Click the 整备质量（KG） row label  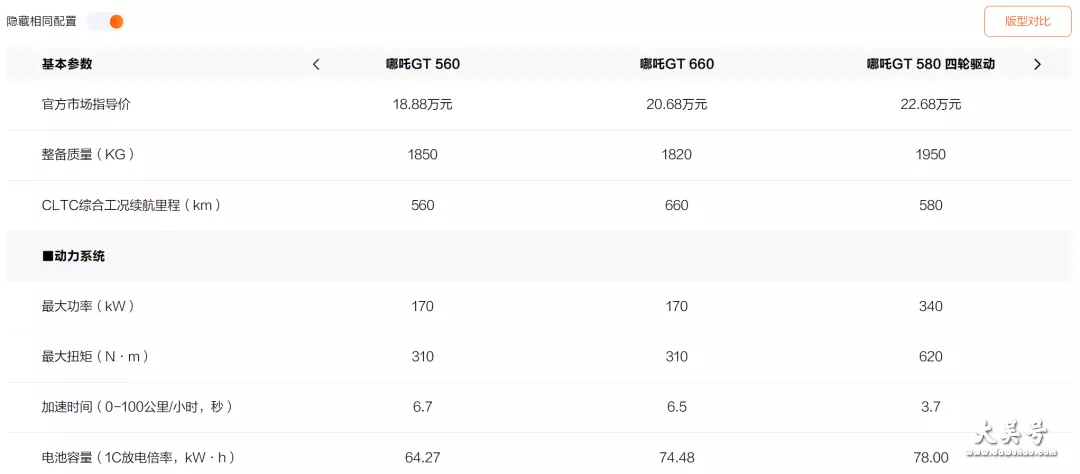(88, 155)
